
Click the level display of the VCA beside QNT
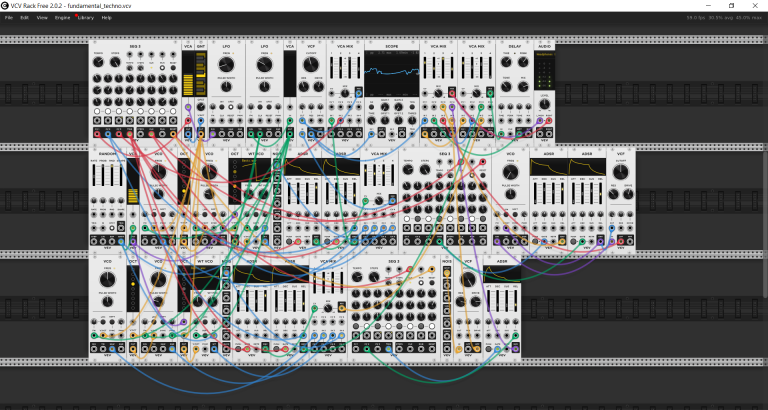click(x=188, y=73)
